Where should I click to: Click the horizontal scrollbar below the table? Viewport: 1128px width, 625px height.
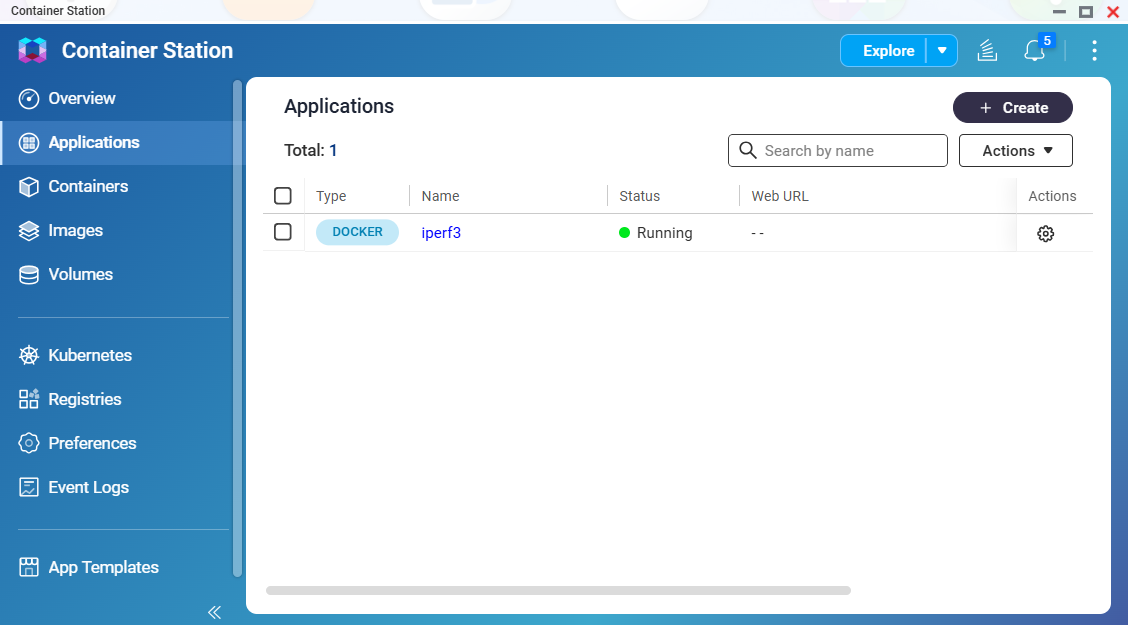(558, 590)
